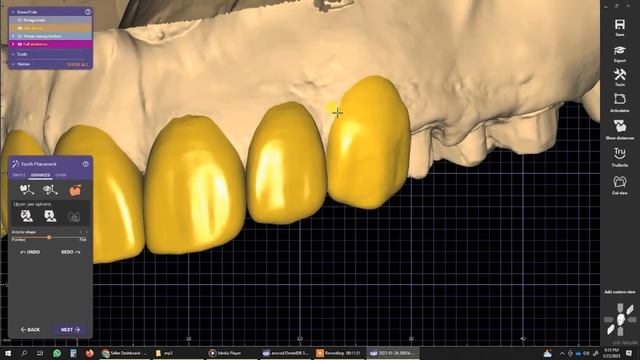Click SHOW ALL in the Hidden row
The height and width of the screenshot is (360, 640).
78,64
